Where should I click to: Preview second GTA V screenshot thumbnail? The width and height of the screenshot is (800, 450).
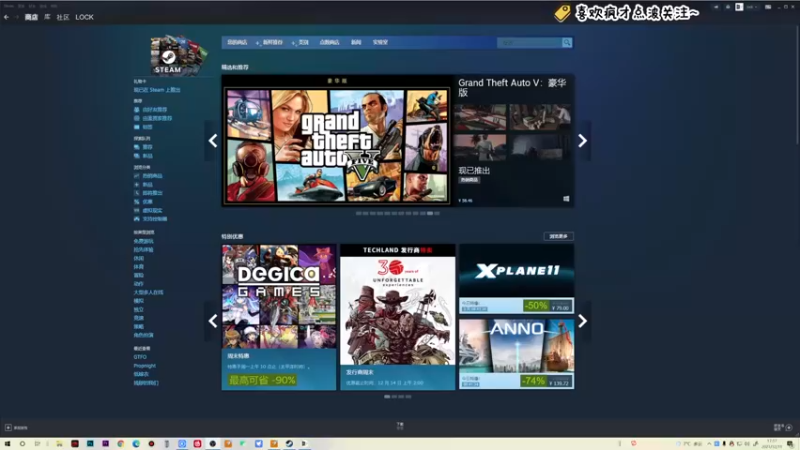coord(540,117)
